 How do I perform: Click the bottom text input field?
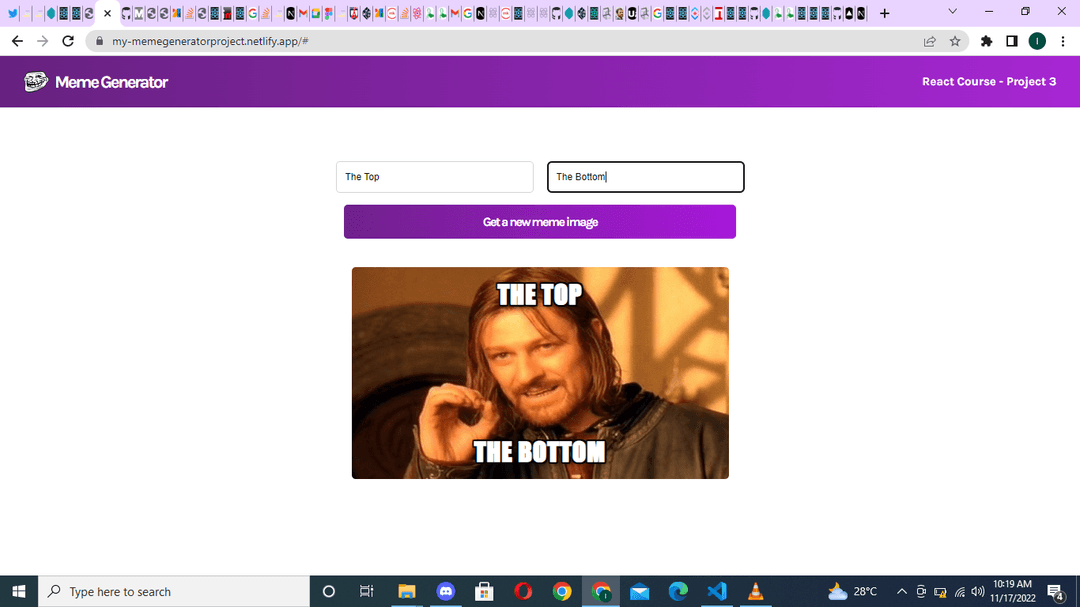(x=645, y=177)
